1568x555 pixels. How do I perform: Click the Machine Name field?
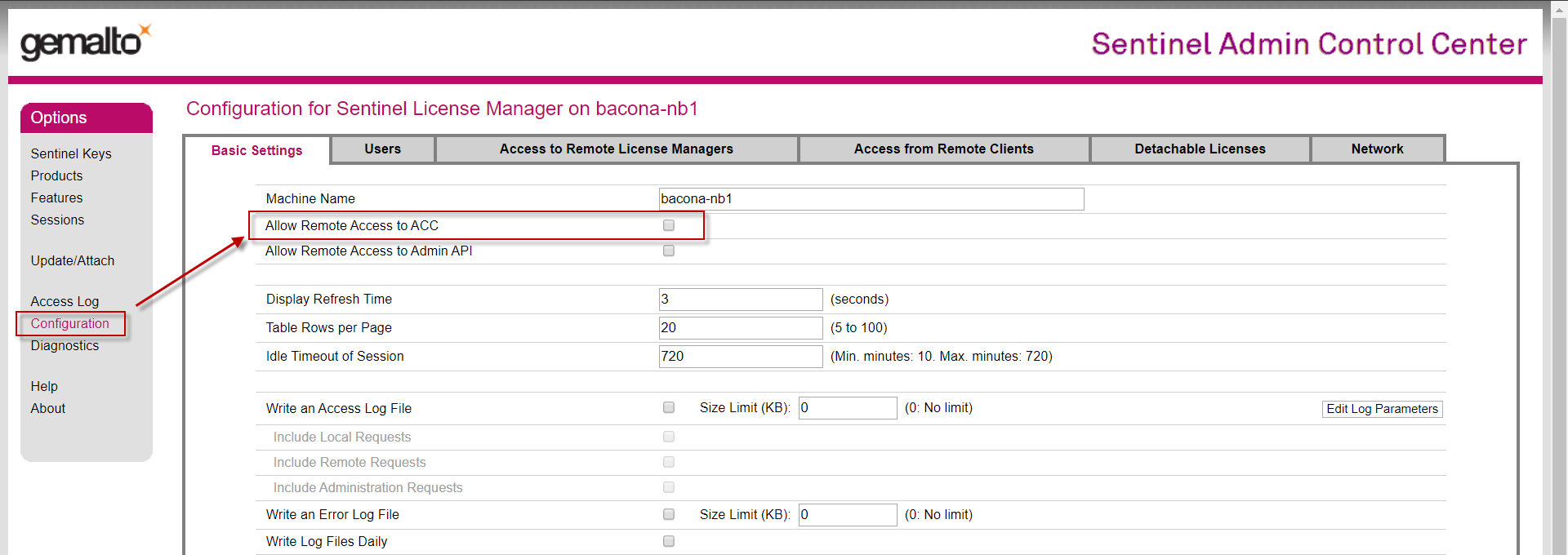click(871, 199)
